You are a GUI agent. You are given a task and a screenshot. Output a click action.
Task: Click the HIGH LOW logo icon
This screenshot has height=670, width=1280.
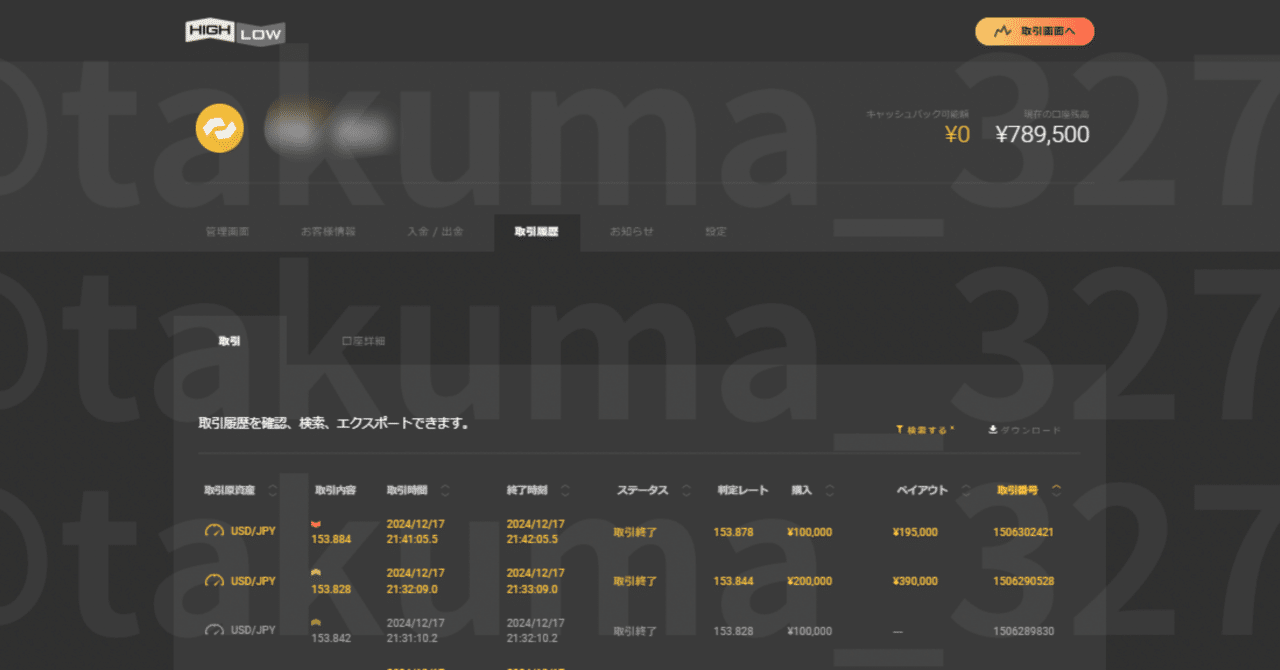[234, 31]
